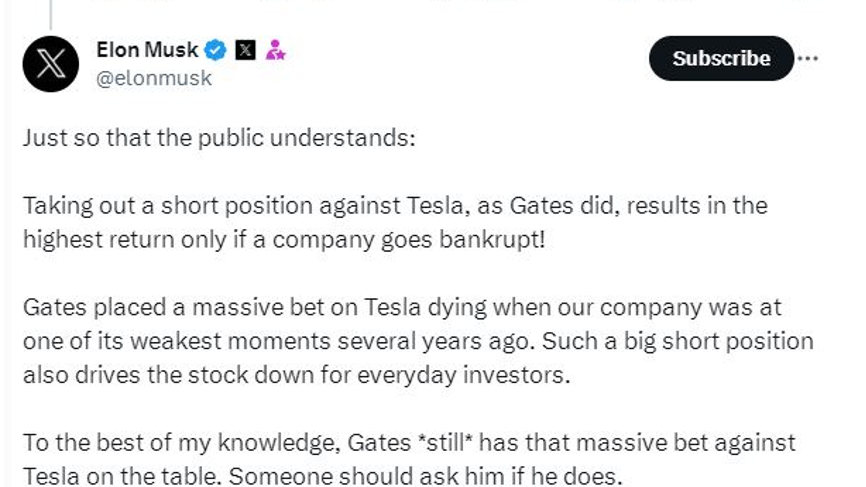
Task: Click the paragraph starting 'Taking out a short position'
Action: tap(395, 222)
